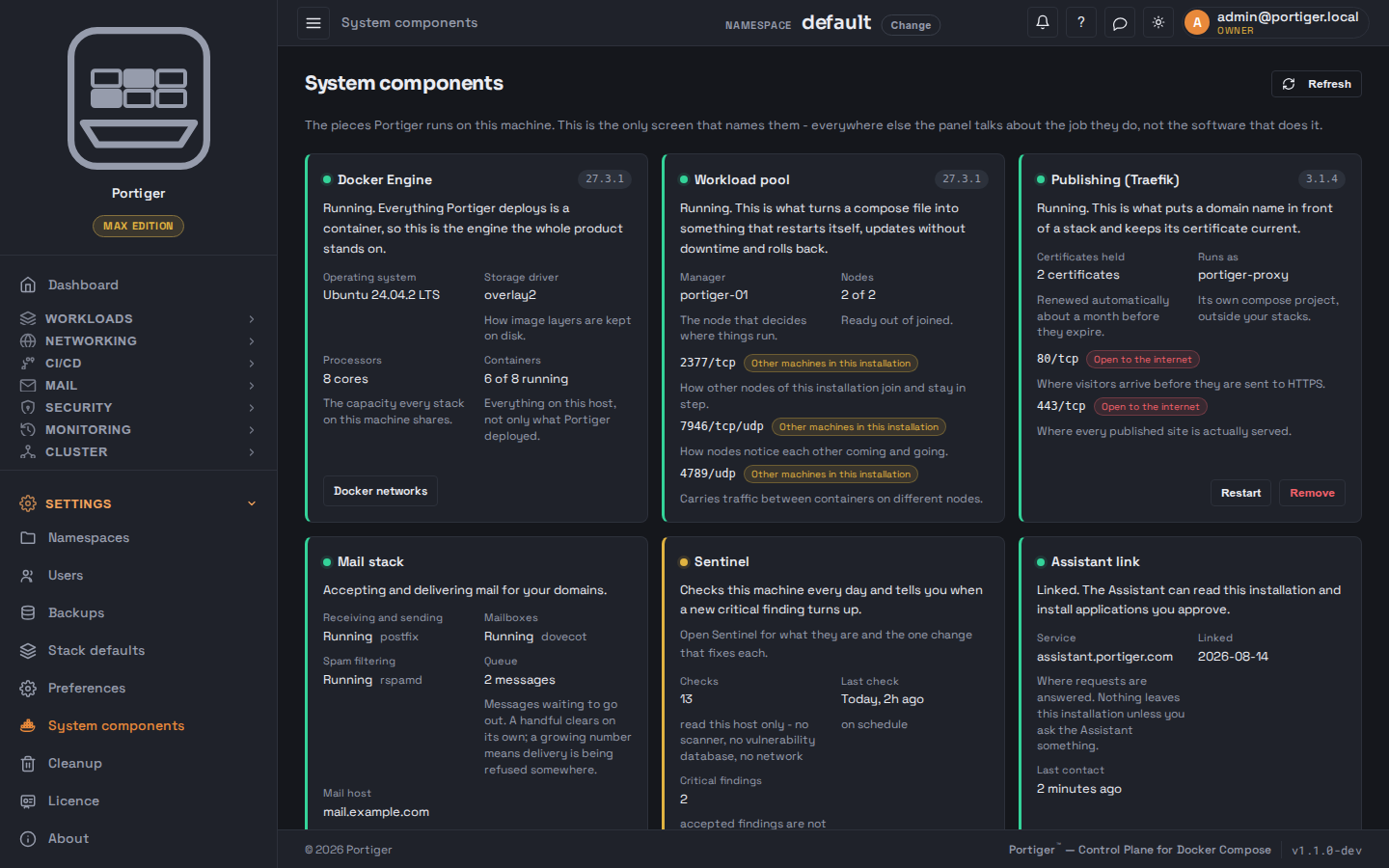Switch theme with the sun icon

[1158, 23]
